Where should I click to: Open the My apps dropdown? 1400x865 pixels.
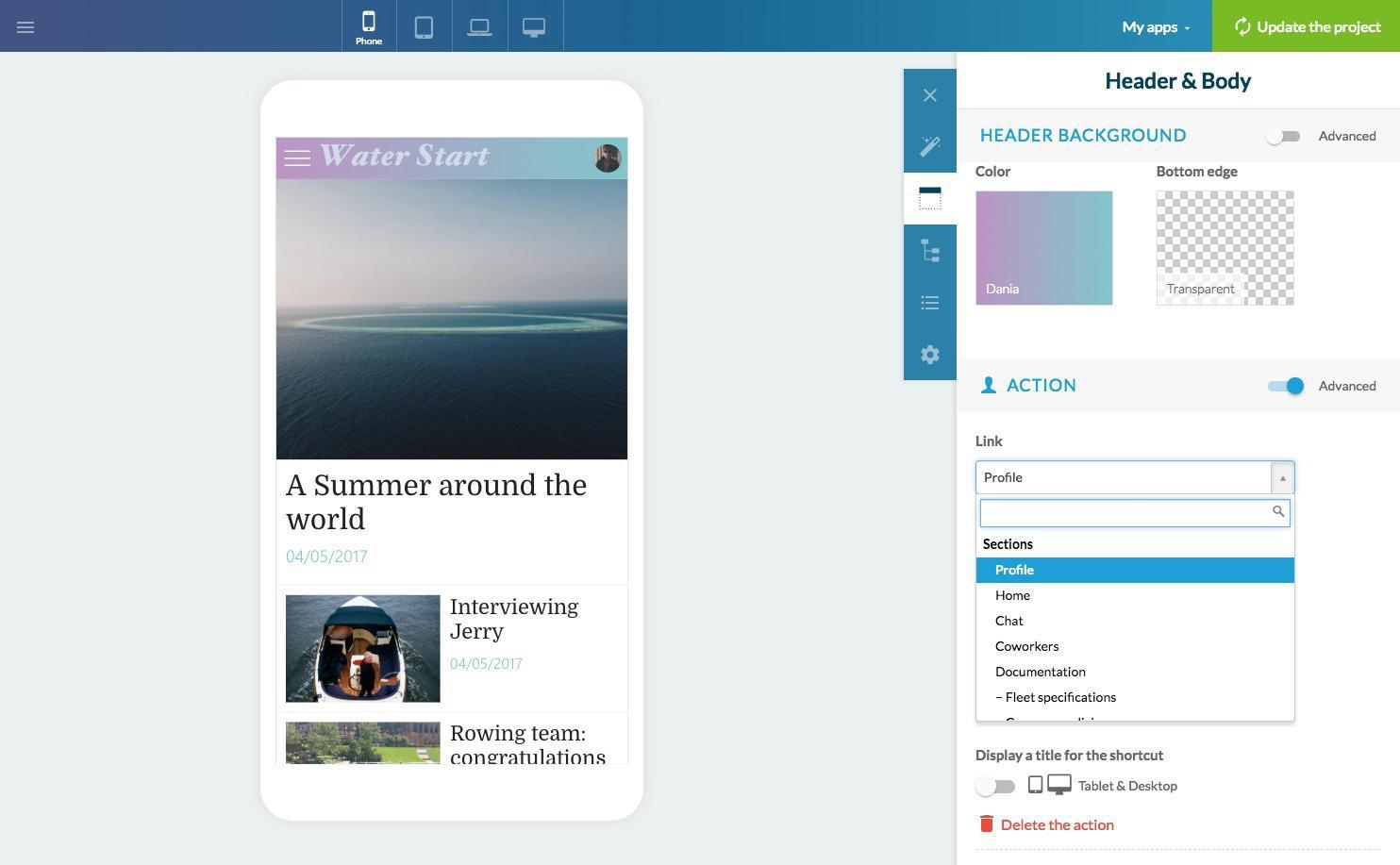tap(1155, 27)
